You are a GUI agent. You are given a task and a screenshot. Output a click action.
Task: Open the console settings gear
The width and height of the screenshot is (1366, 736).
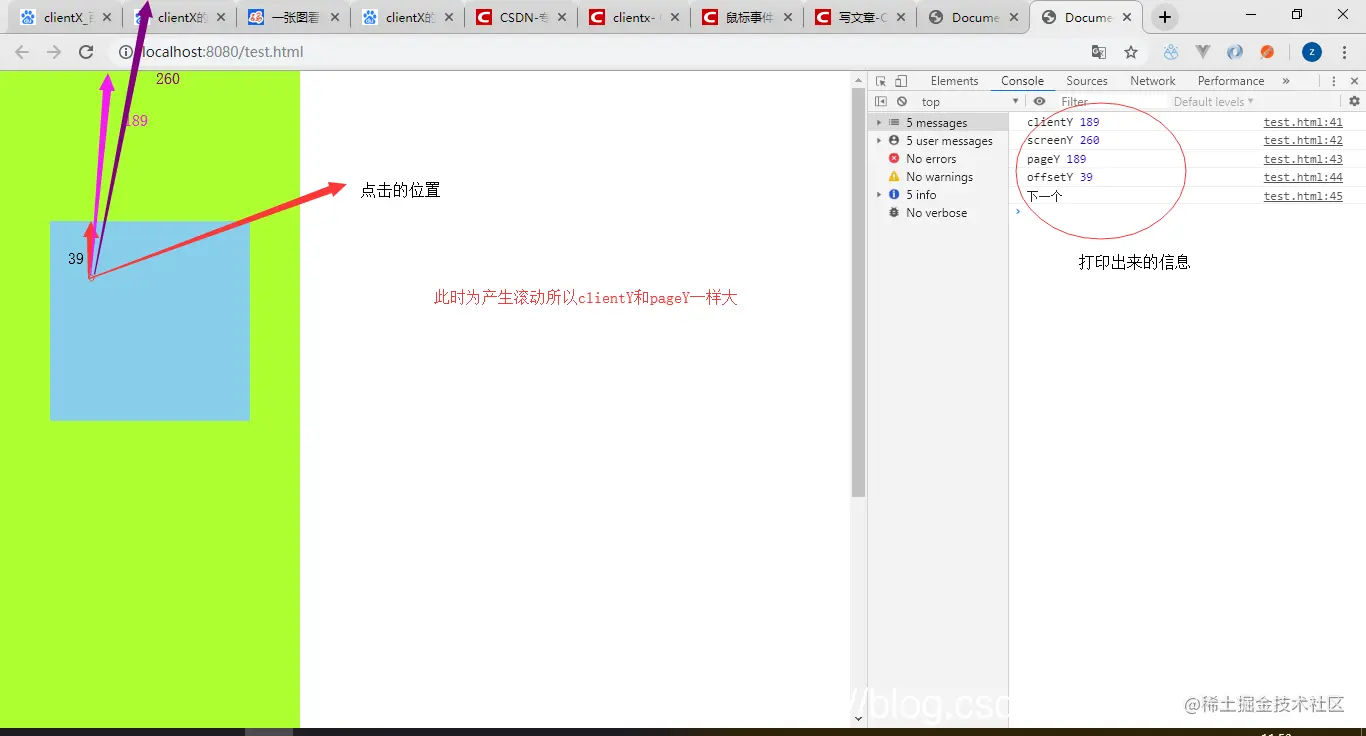[x=1354, y=101]
